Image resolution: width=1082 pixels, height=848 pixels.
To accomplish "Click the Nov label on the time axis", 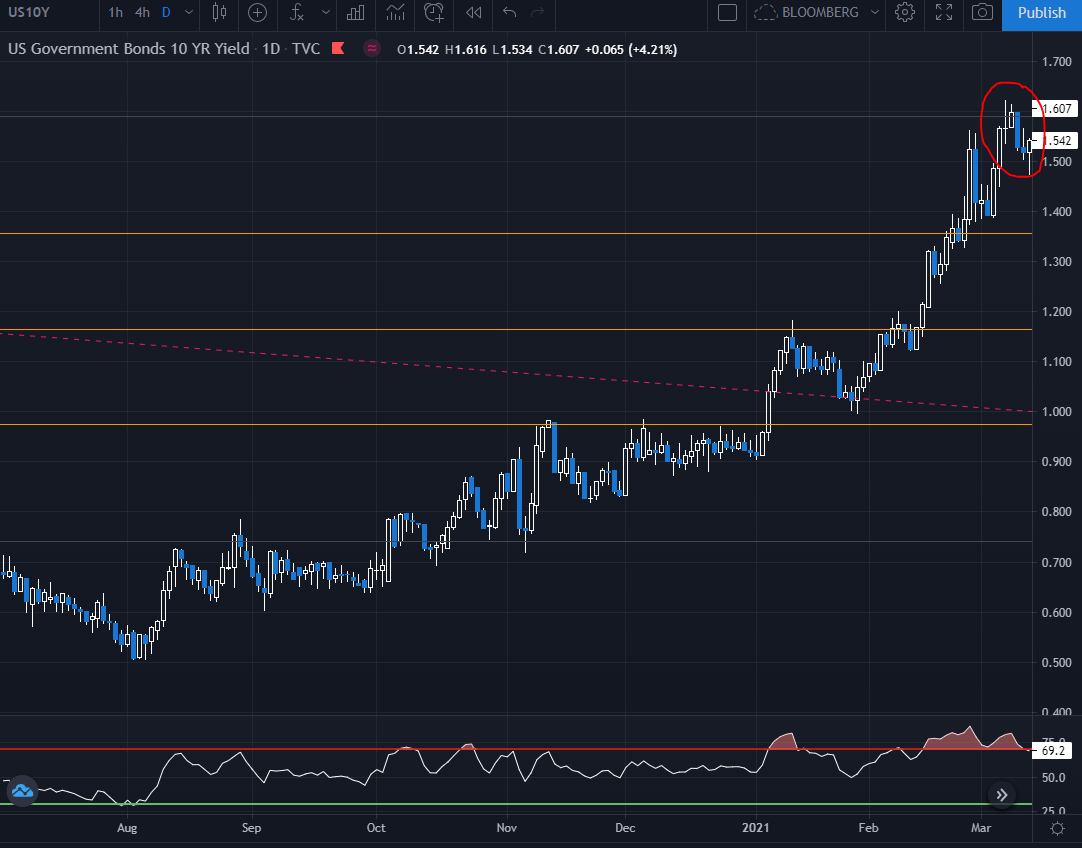I will [506, 827].
